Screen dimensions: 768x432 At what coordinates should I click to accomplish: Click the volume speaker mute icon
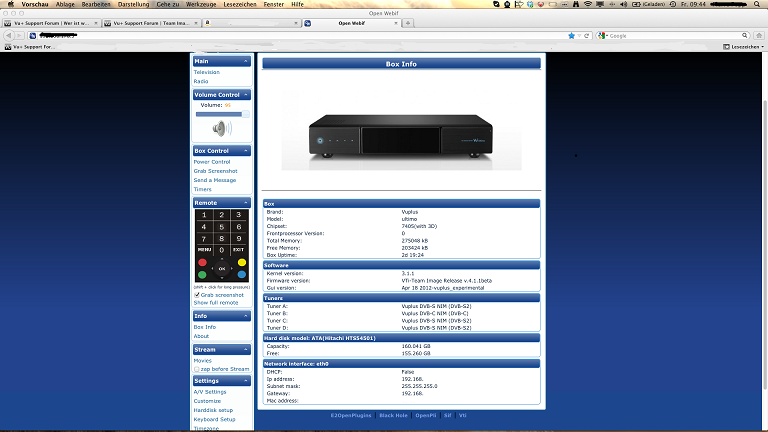tap(221, 129)
